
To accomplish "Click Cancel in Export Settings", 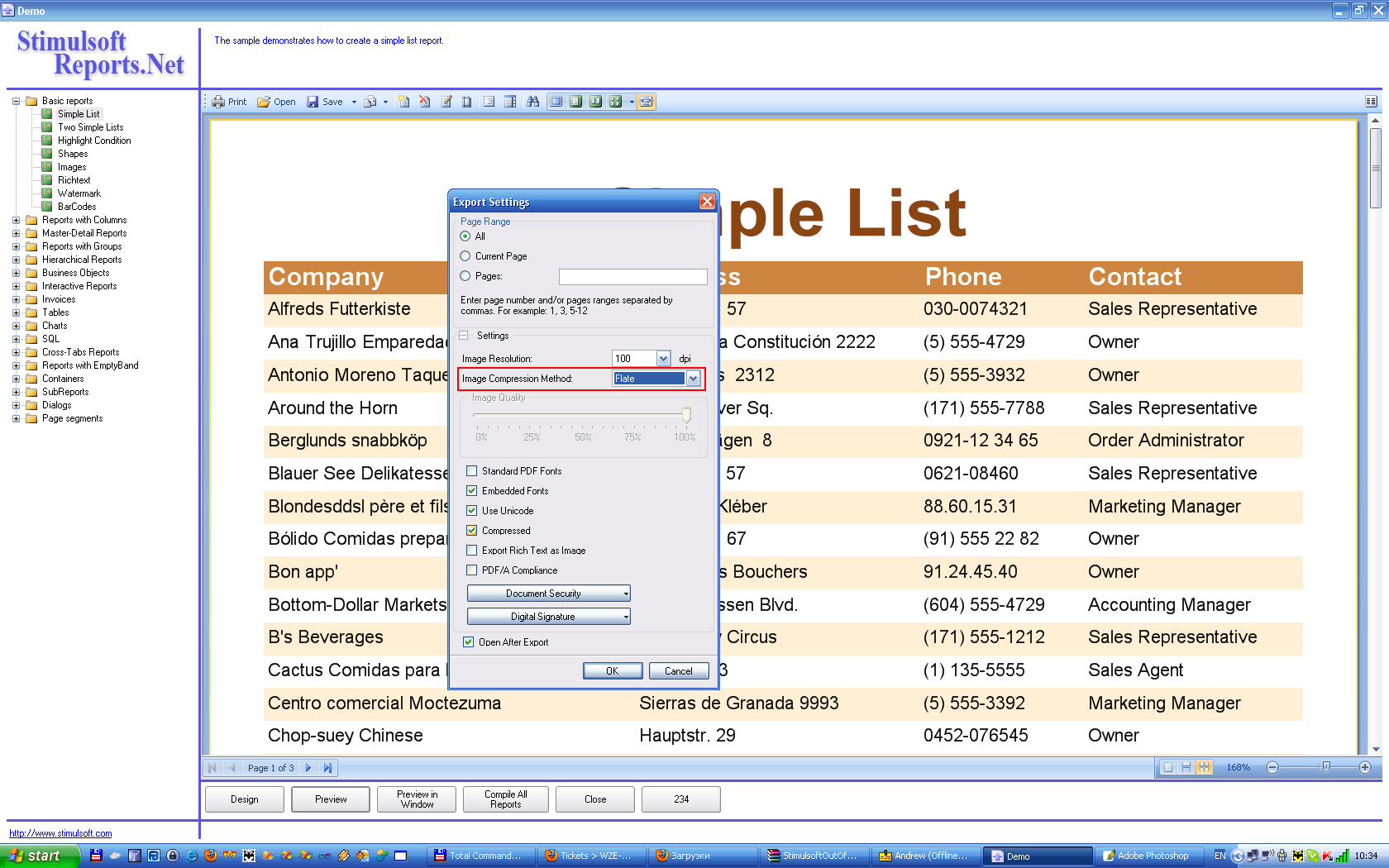I will click(x=679, y=671).
